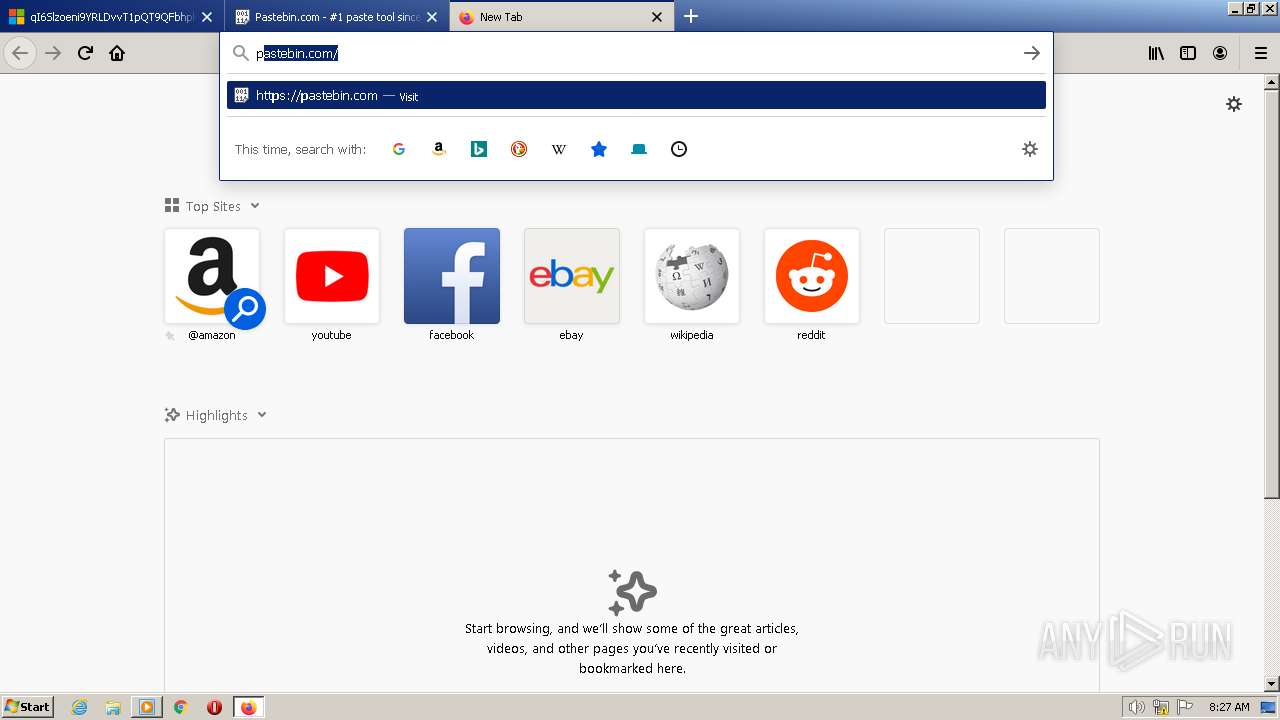Open the Firefox hamburger menu
Image resolution: width=1280 pixels, height=720 pixels.
pos(1260,53)
